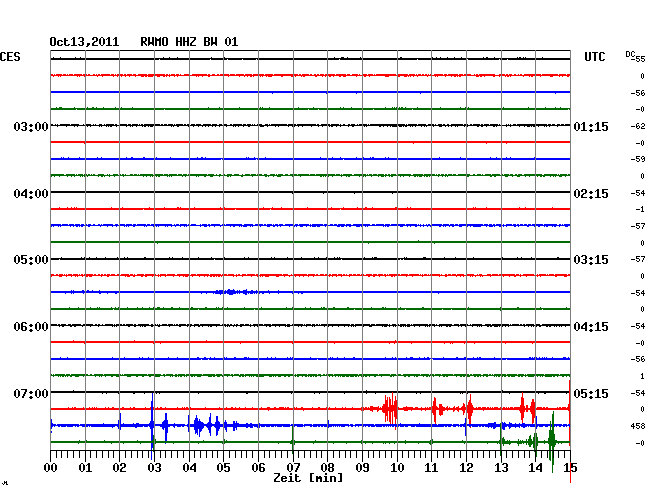Click the "Zeit [min]" axis title
The width and height of the screenshot is (650, 494).
pyautogui.click(x=308, y=478)
